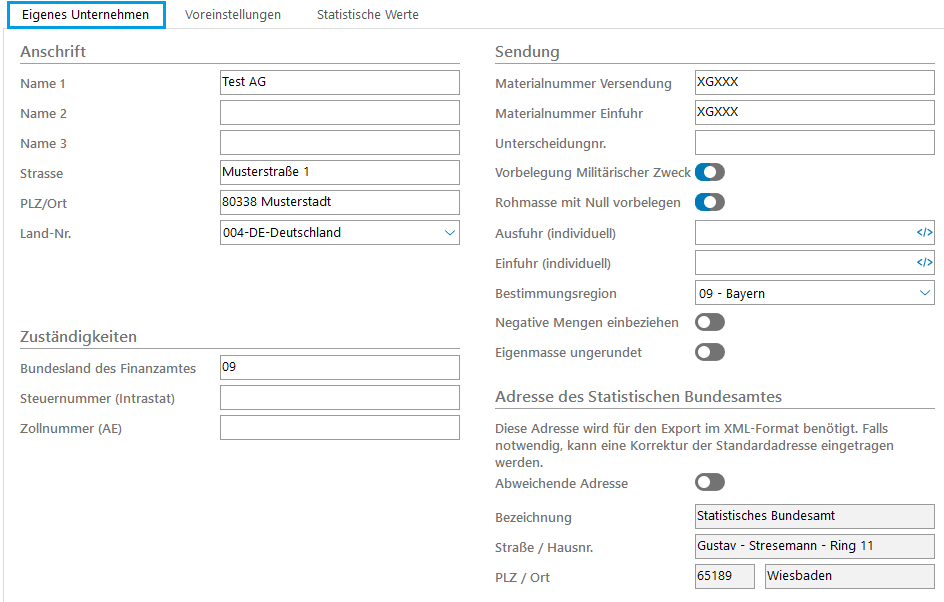Focus the Strasse text field

[339, 173]
